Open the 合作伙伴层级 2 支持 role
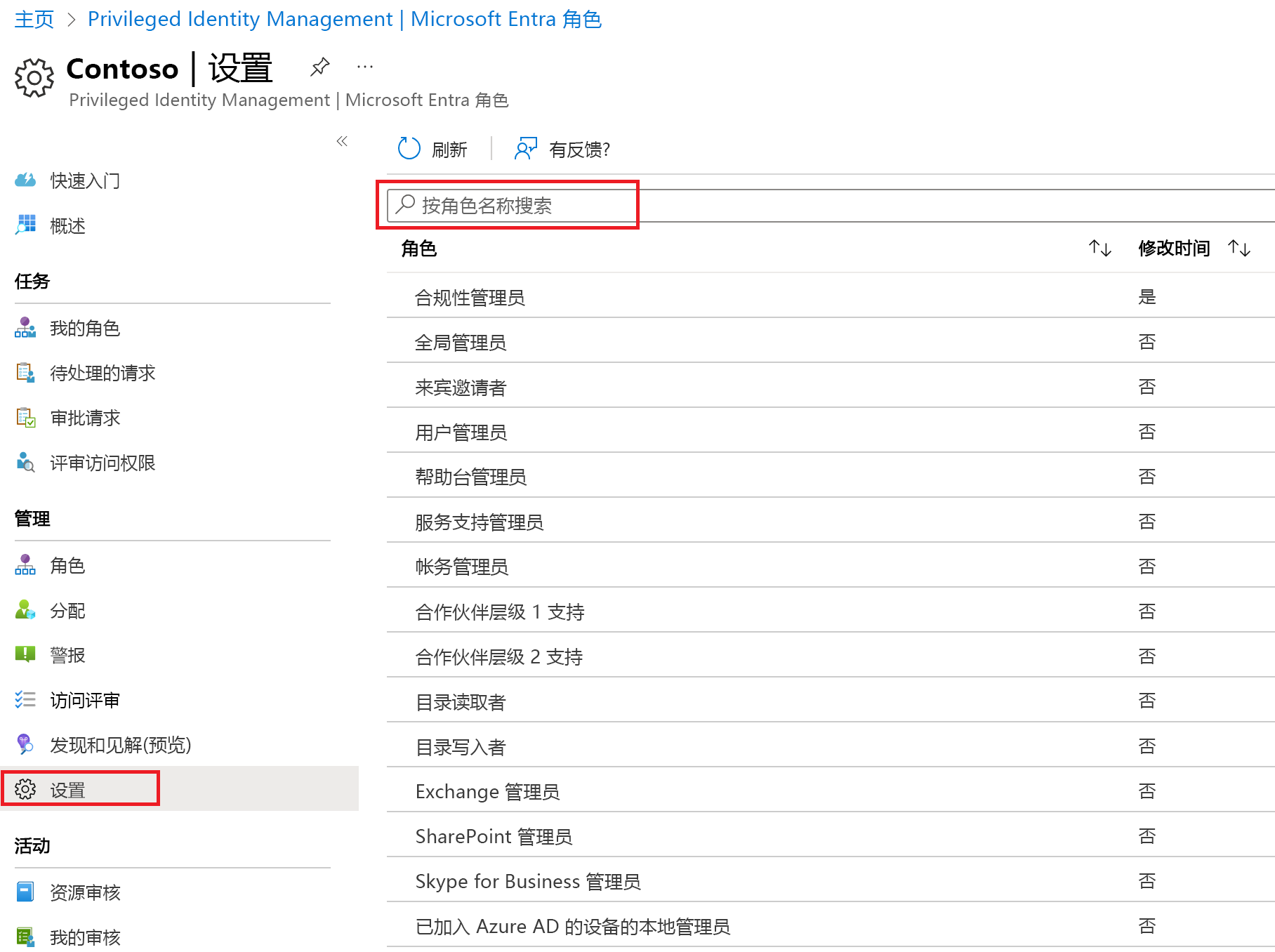 point(831,656)
